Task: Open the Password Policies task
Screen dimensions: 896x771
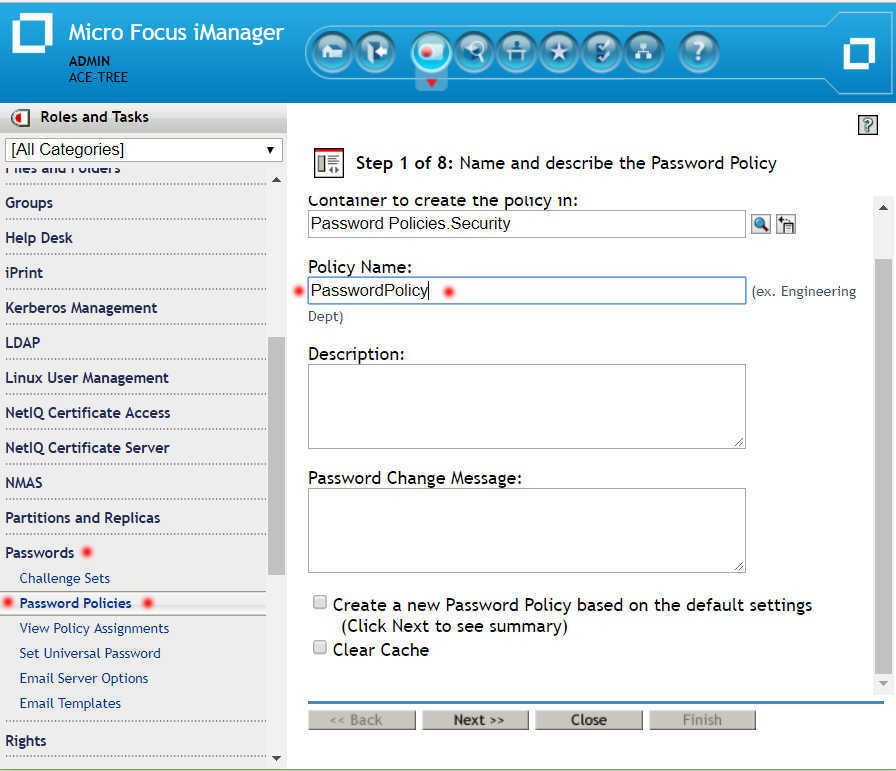Action: [x=75, y=603]
